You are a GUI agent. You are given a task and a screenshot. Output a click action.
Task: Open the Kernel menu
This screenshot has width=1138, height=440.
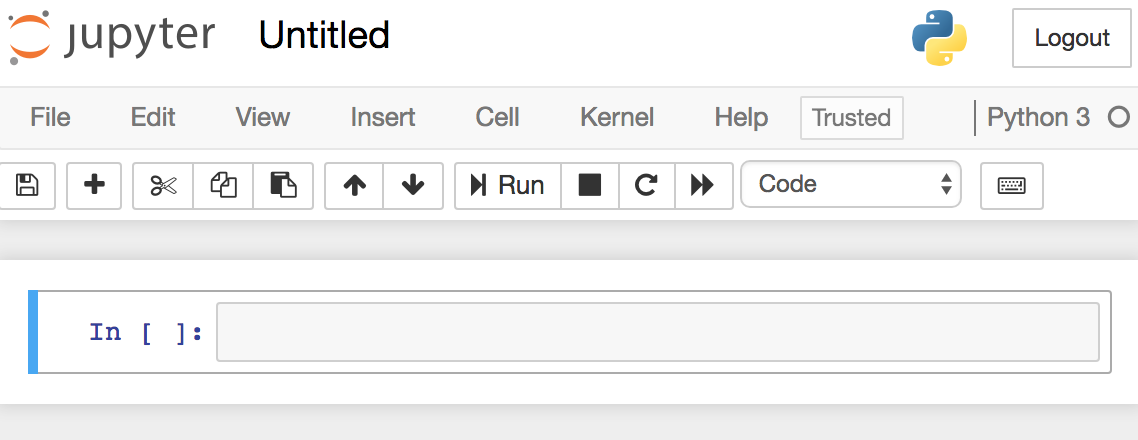617,117
